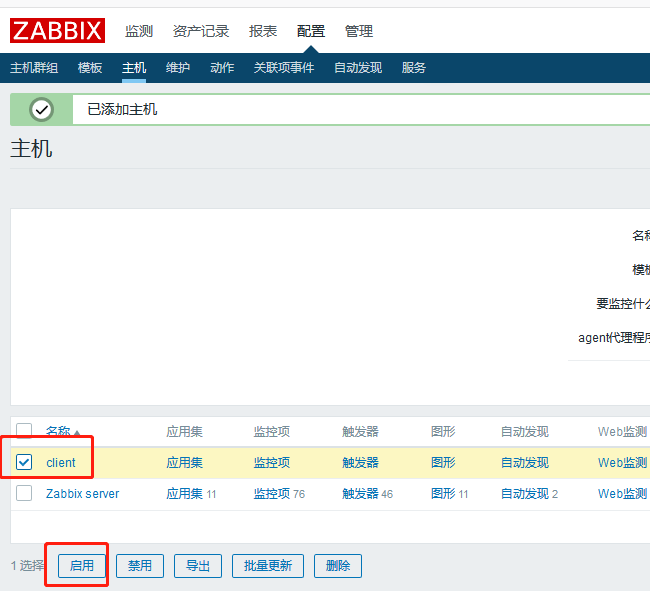Toggle the select-all hosts checkbox
This screenshot has height=591, width=650.
coord(24,431)
